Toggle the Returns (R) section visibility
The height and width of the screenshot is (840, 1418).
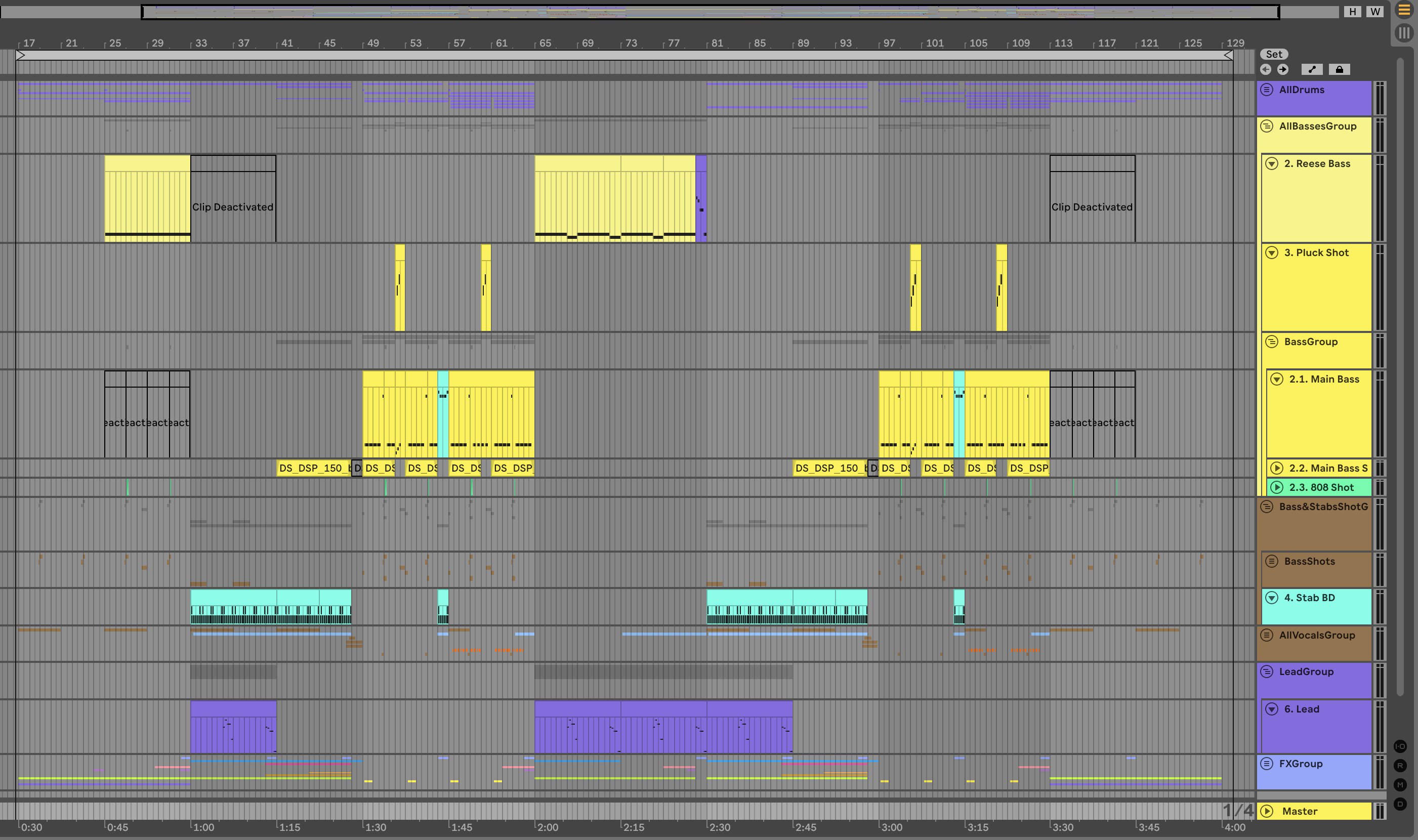pyautogui.click(x=1400, y=765)
